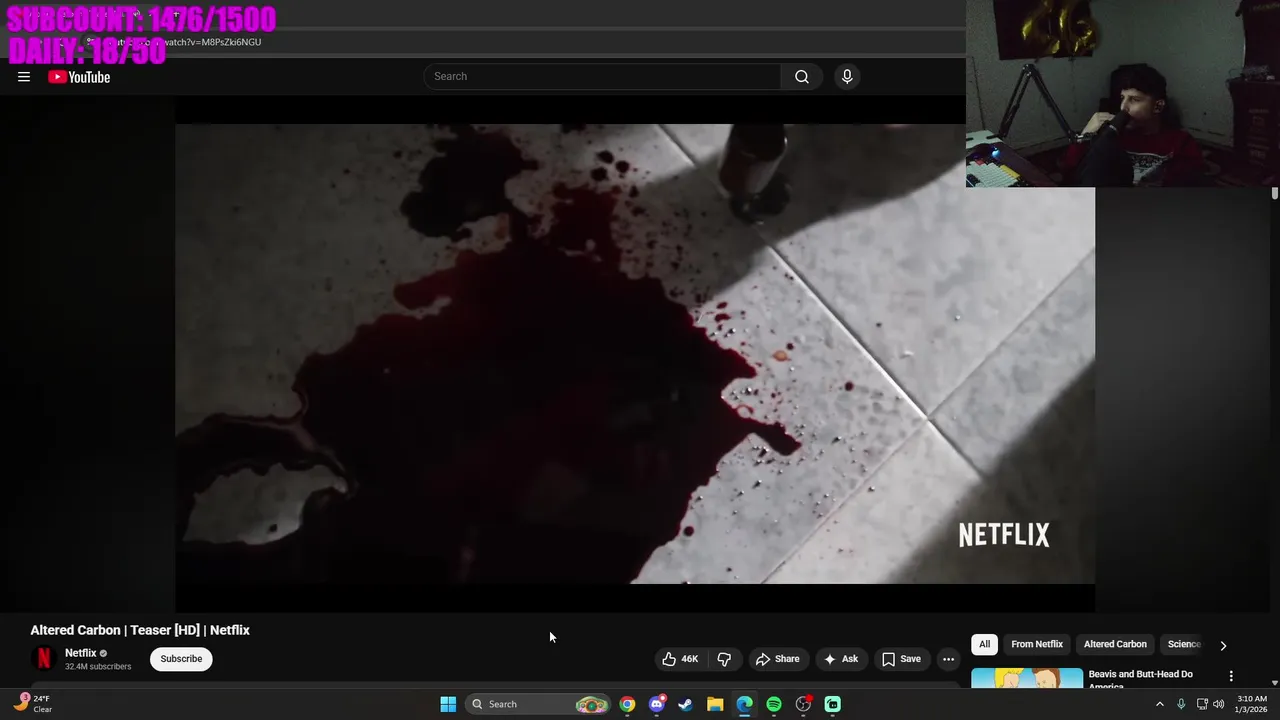
Task: Open the Netflix channel name link
Action: coord(81,653)
